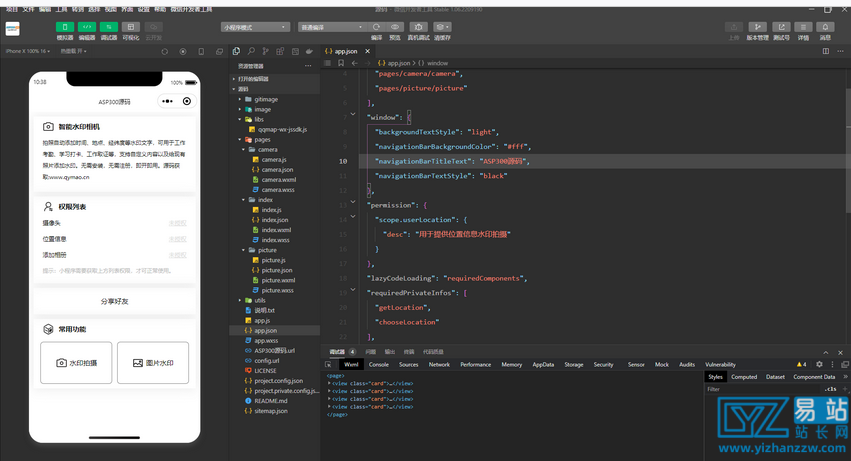Open the 小程序模式 mode dropdown
This screenshot has height=461, width=851.
[x=255, y=27]
